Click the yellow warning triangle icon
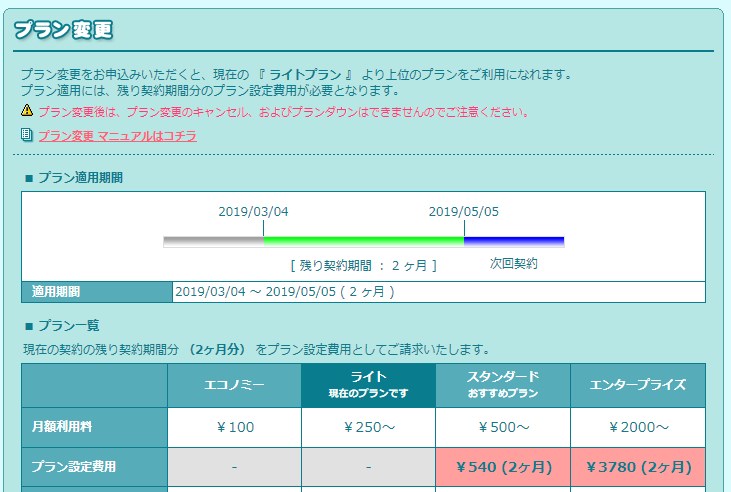Image resolution: width=731 pixels, height=492 pixels. pos(27,112)
